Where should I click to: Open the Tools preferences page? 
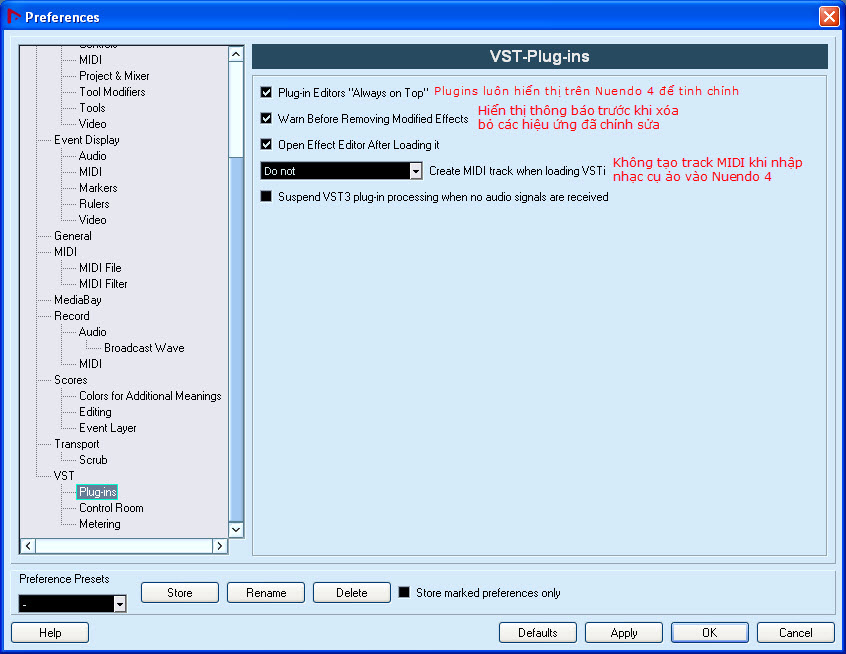[x=92, y=108]
